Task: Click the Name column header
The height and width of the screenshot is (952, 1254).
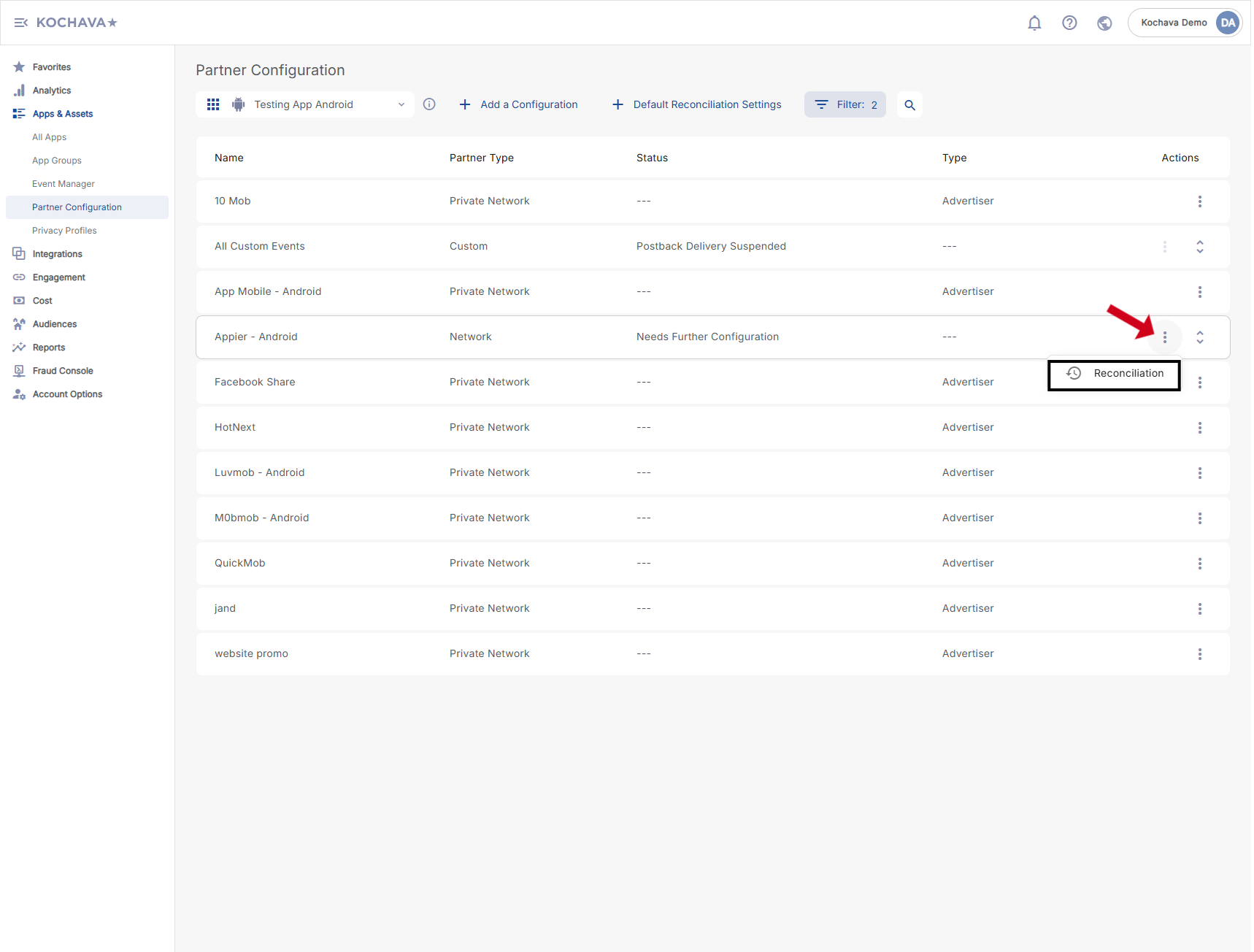Action: coord(229,158)
